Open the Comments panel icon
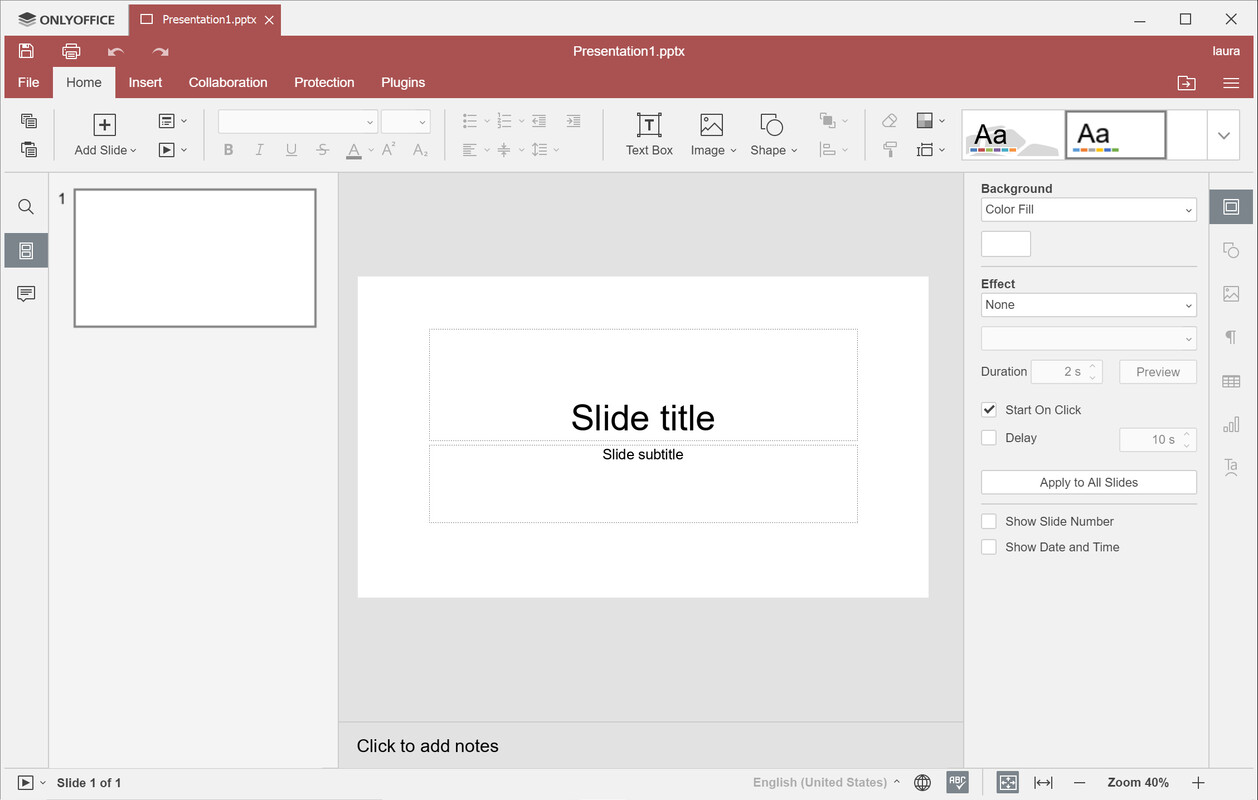 point(26,293)
